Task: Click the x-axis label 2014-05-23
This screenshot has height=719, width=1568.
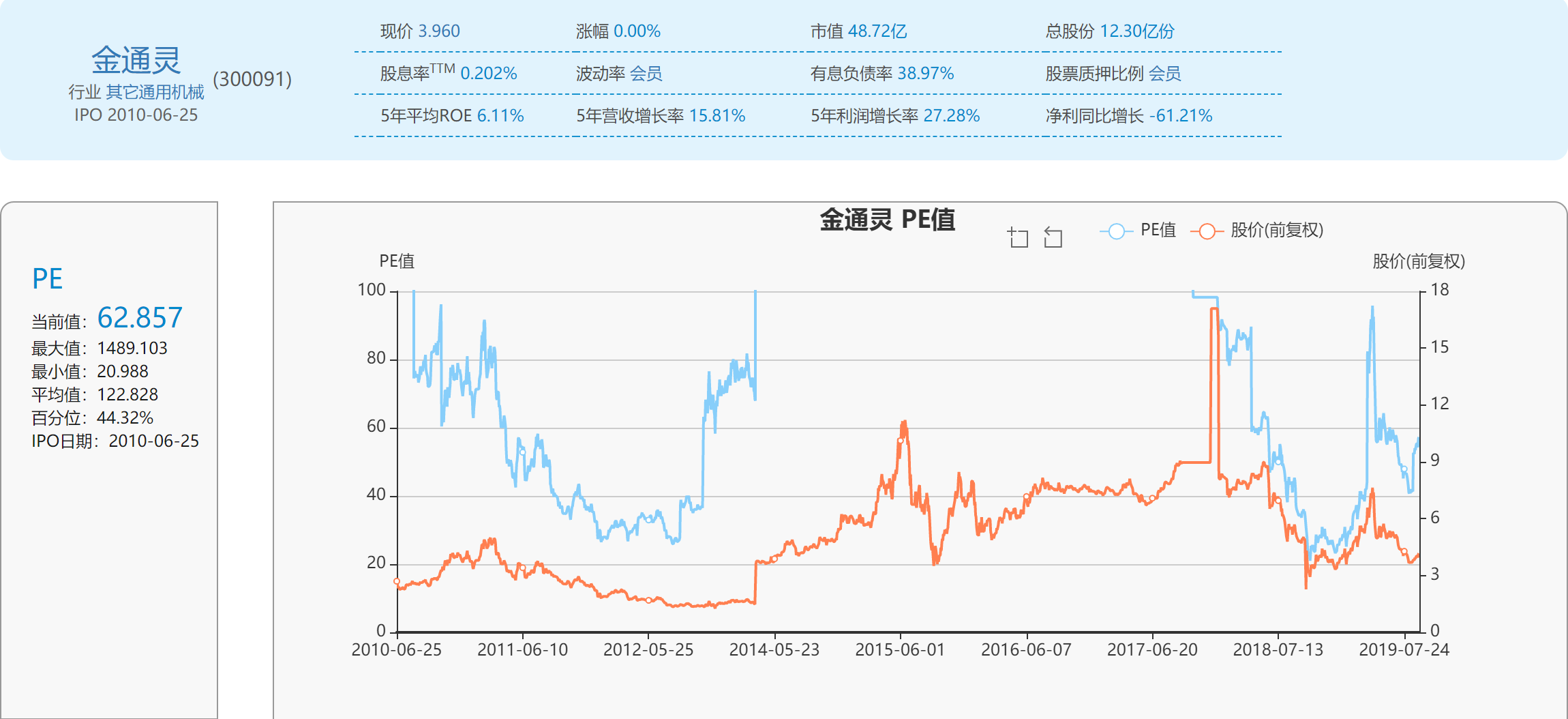Action: point(774,649)
